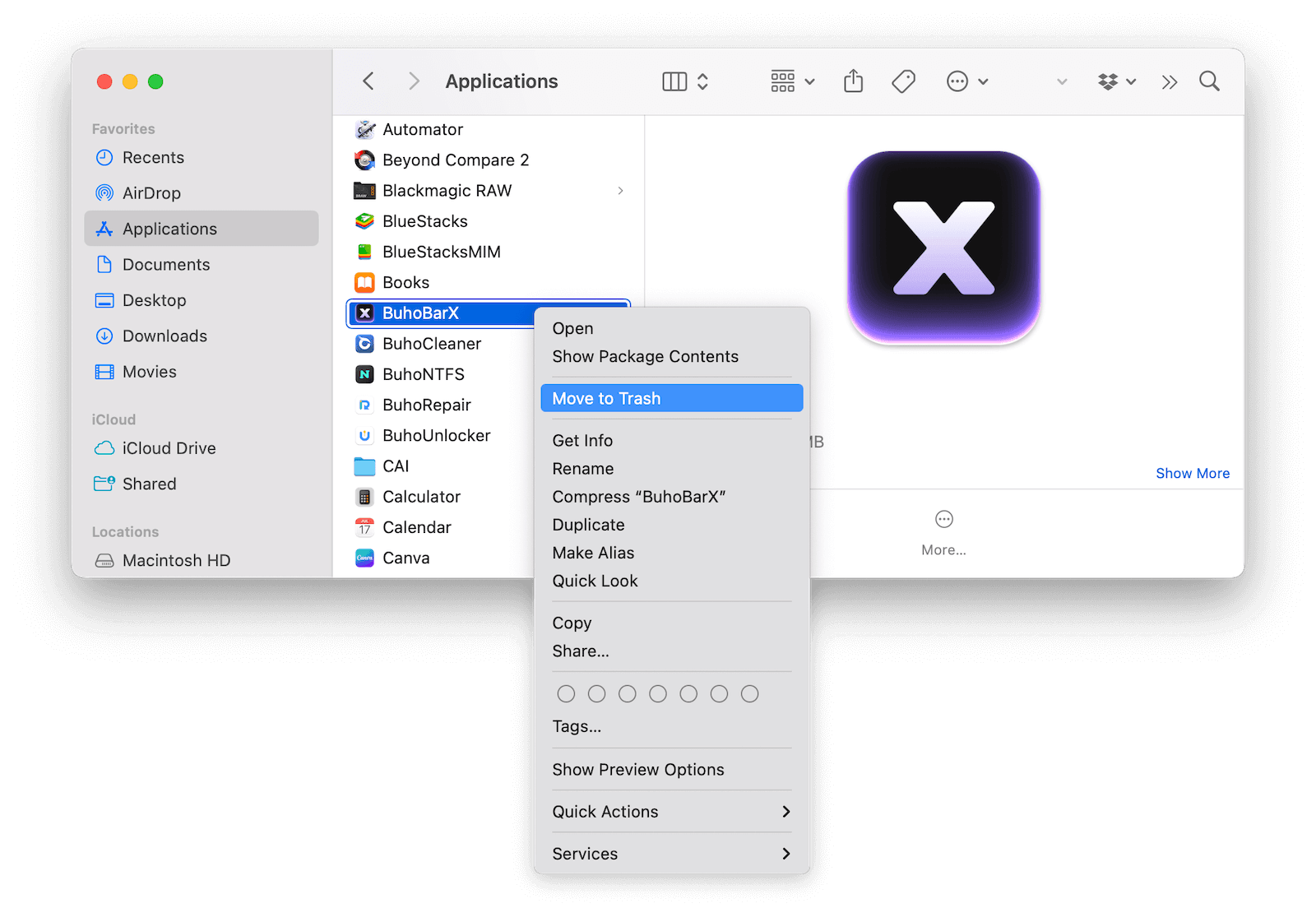
Task: Click the More ellipsis under the preview pane
Action: pyautogui.click(x=943, y=518)
